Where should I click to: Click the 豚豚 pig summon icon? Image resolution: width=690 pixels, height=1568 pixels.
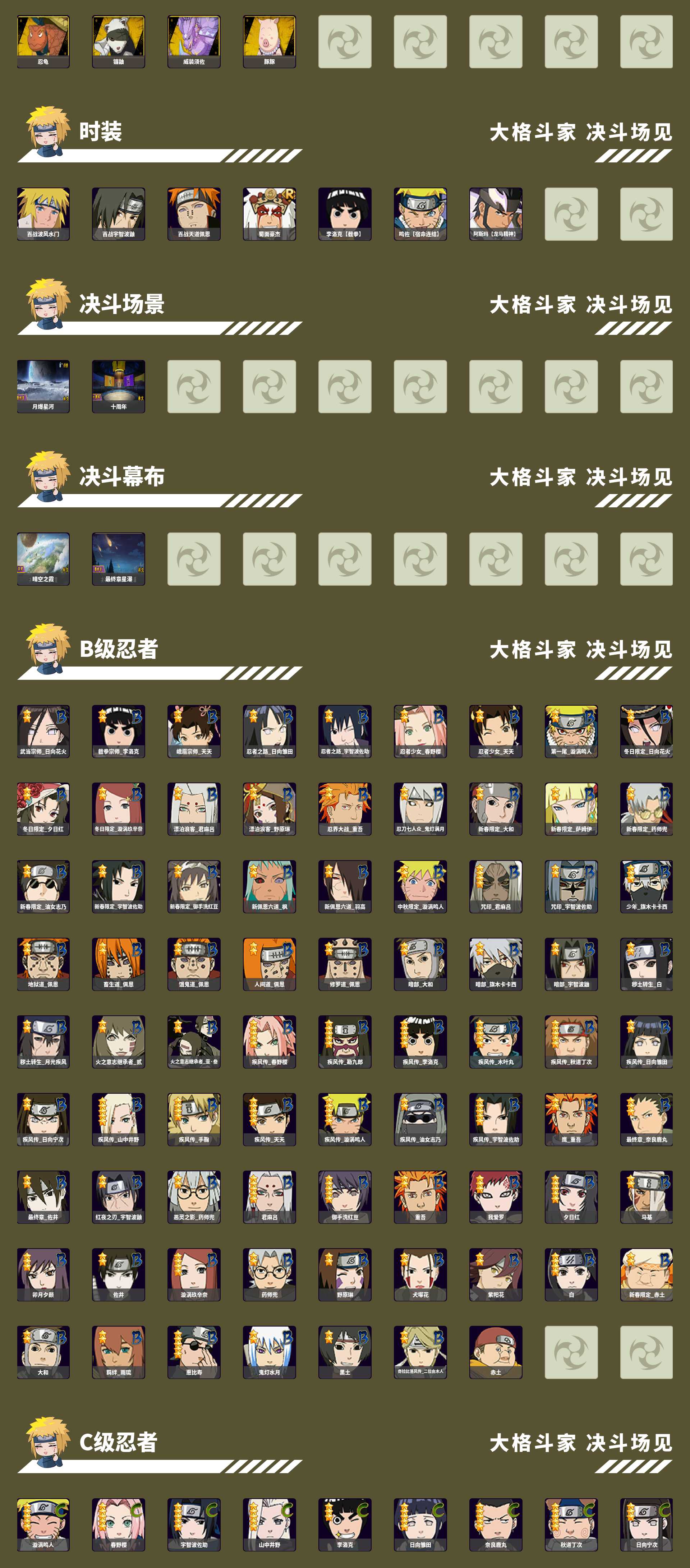click(x=269, y=41)
